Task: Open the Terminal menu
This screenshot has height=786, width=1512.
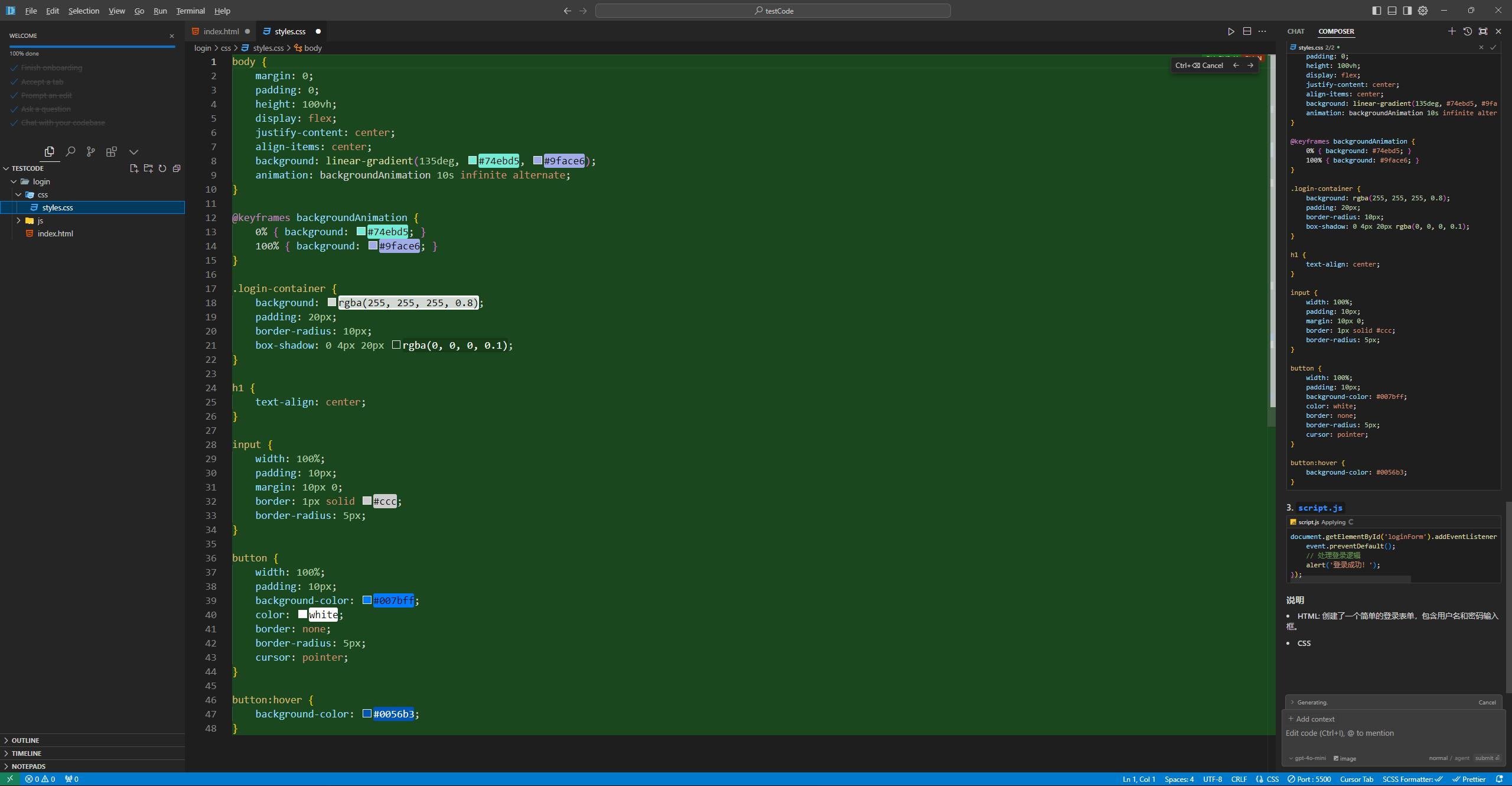Action: tap(190, 11)
